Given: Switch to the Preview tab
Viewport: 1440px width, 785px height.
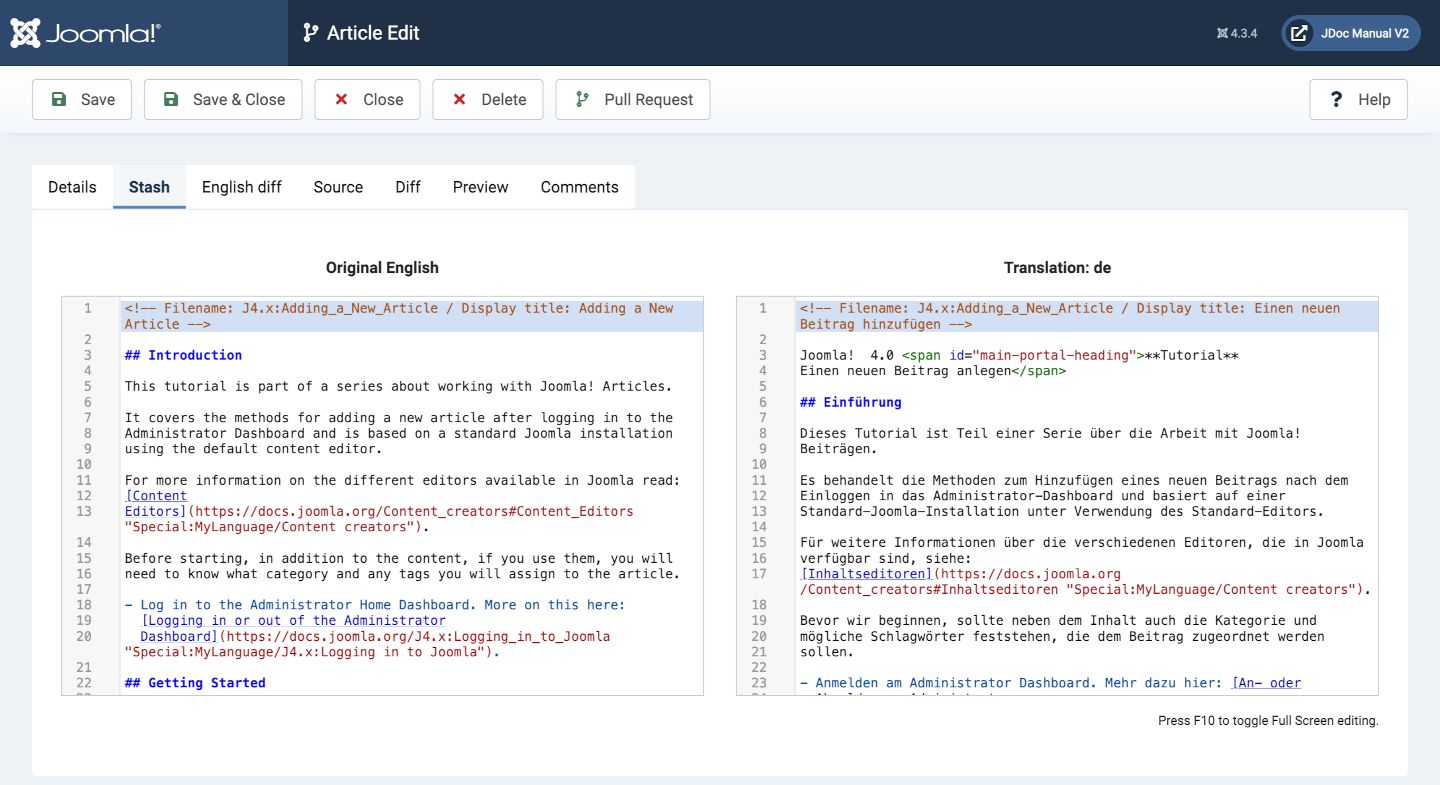Looking at the screenshot, I should pyautogui.click(x=481, y=187).
